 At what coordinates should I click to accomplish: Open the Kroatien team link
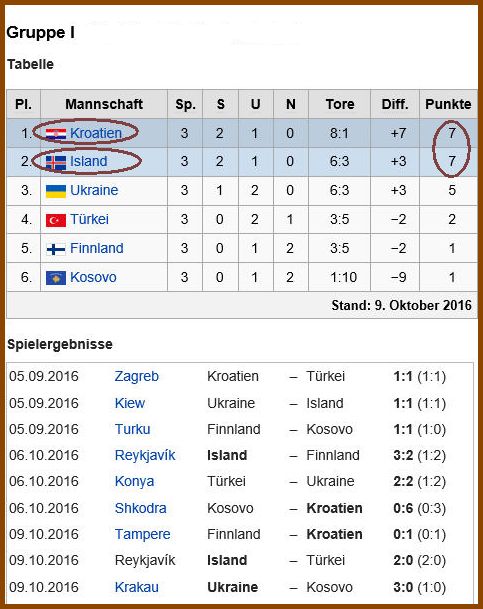[x=96, y=133]
